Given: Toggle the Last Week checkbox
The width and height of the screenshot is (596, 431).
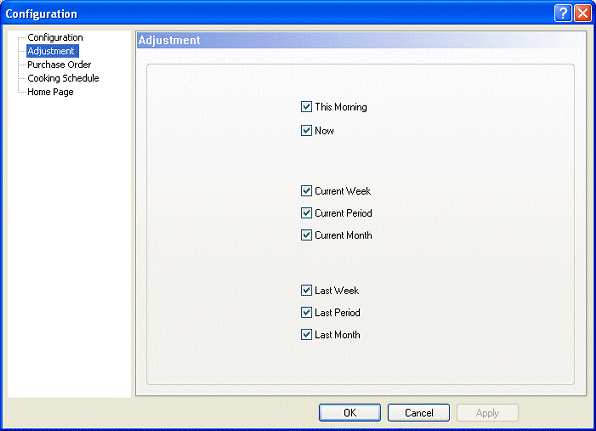Looking at the screenshot, I should [x=306, y=290].
